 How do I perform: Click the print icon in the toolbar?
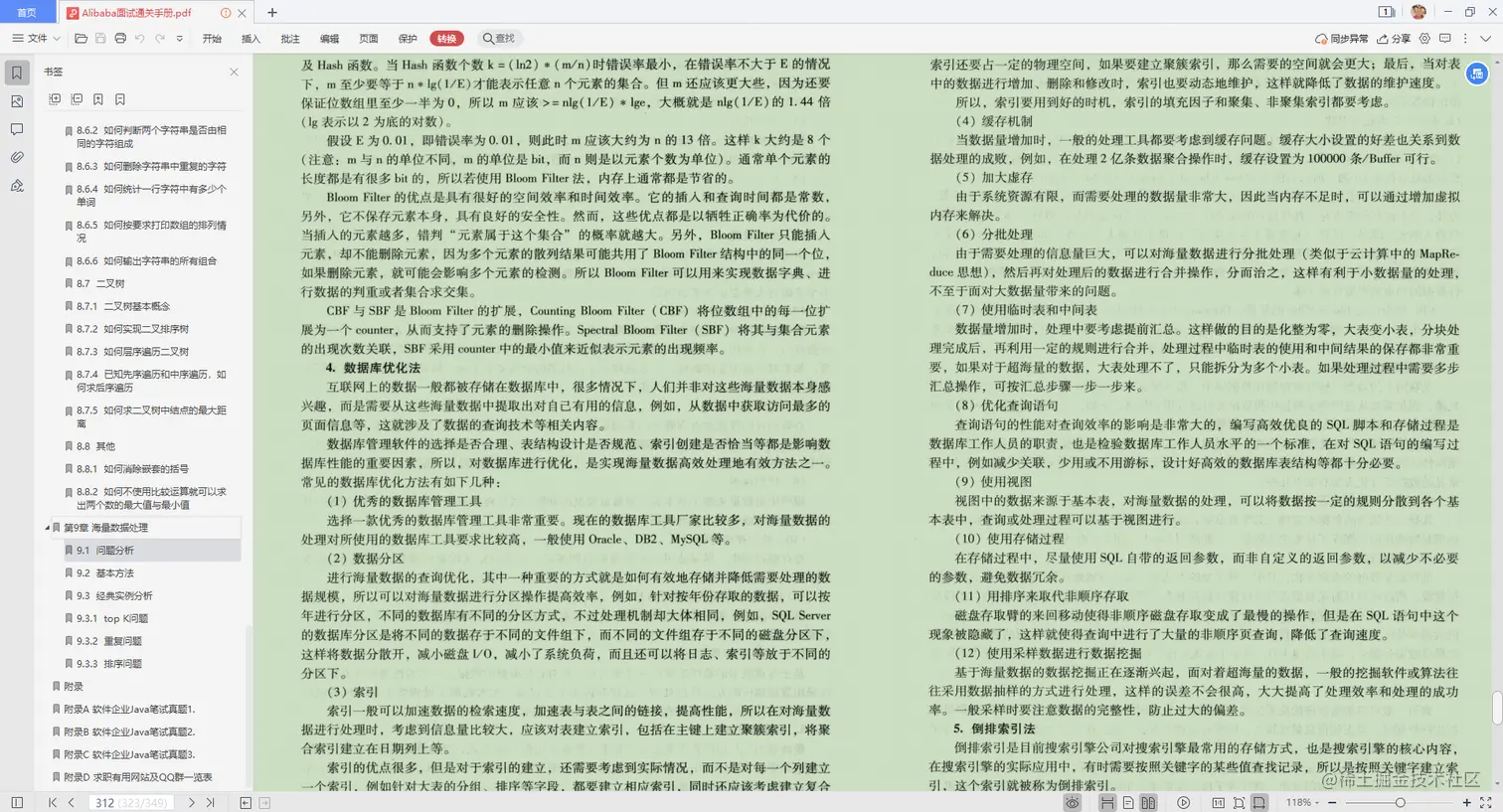click(x=121, y=38)
